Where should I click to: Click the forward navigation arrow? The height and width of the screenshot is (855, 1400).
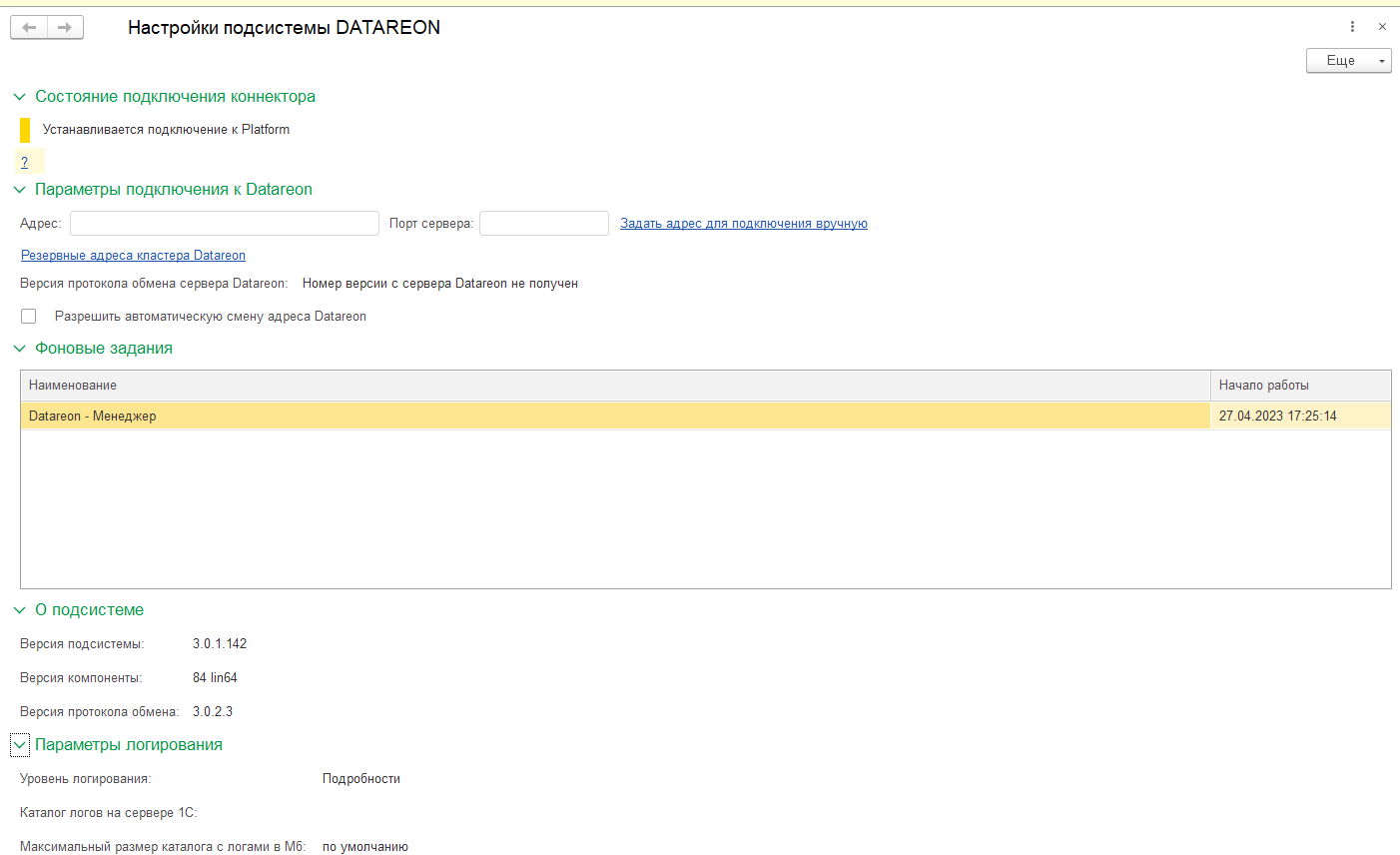point(65,28)
